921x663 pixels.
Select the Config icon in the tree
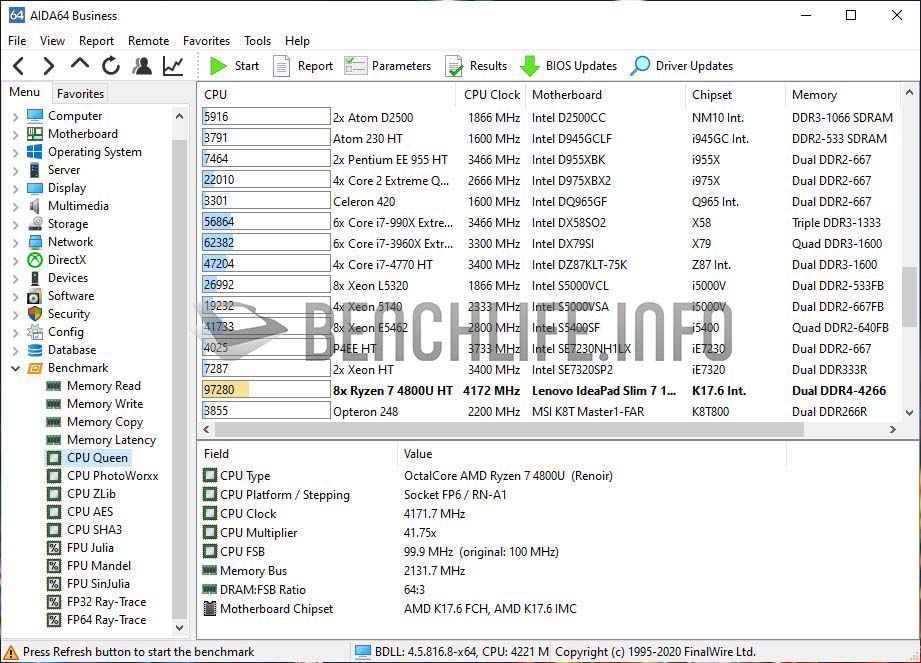(x=35, y=332)
